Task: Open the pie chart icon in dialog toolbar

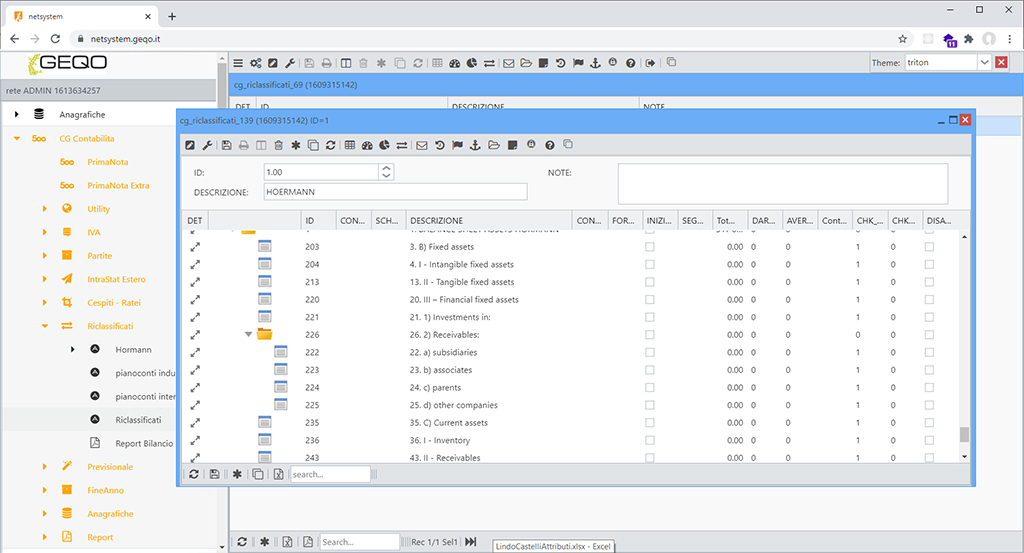Action: (x=384, y=145)
